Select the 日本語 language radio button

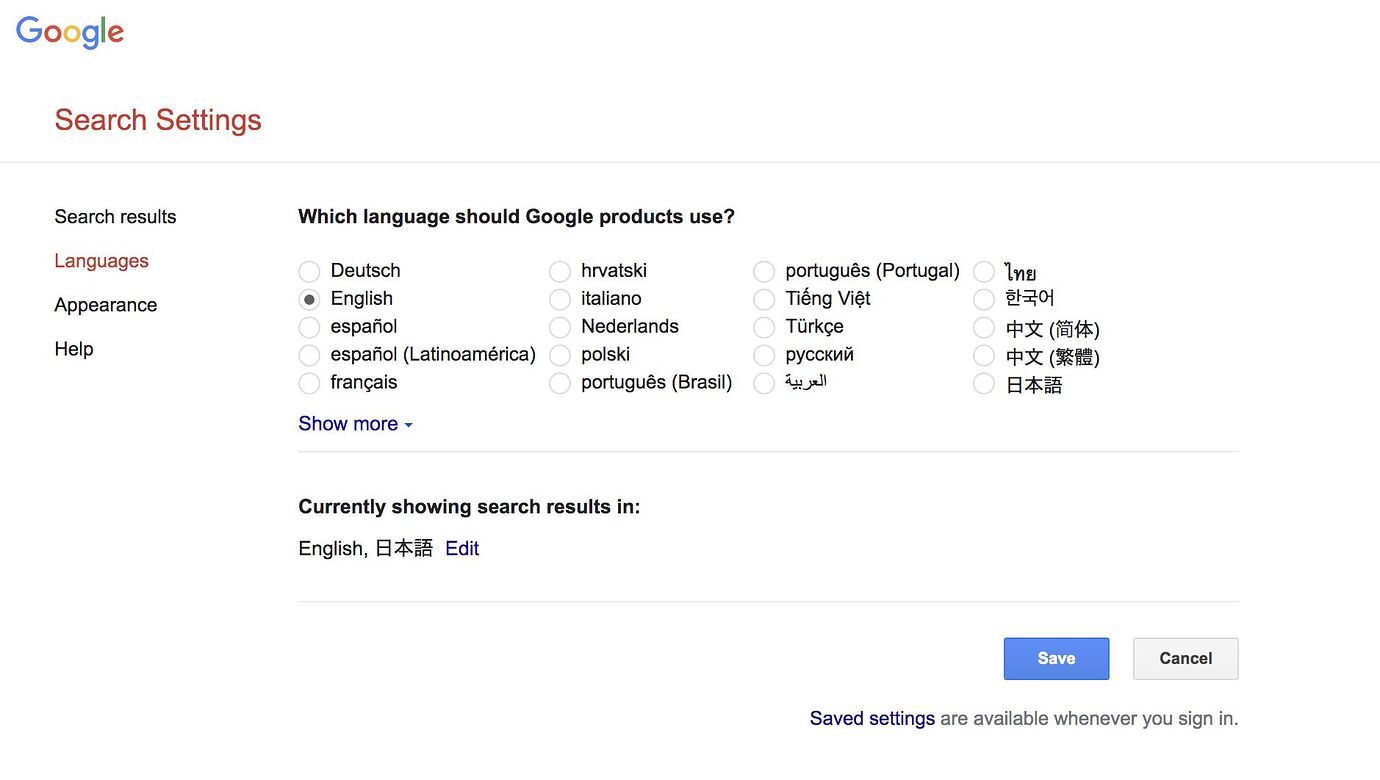(984, 384)
